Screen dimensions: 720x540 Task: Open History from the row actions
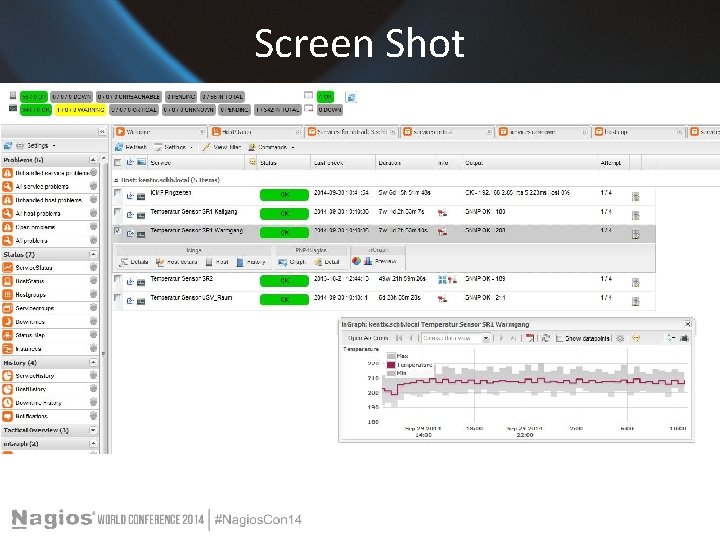pyautogui.click(x=251, y=262)
